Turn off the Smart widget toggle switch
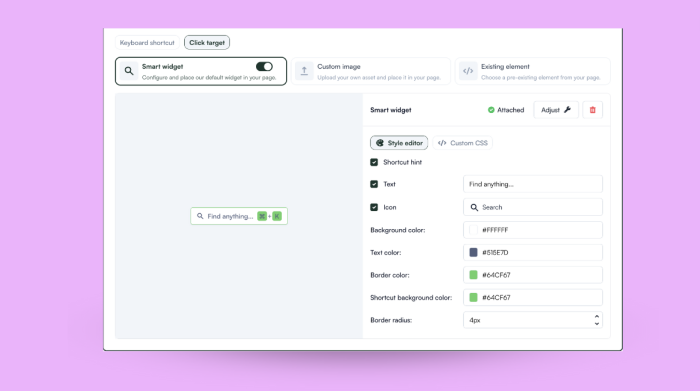 click(x=264, y=67)
